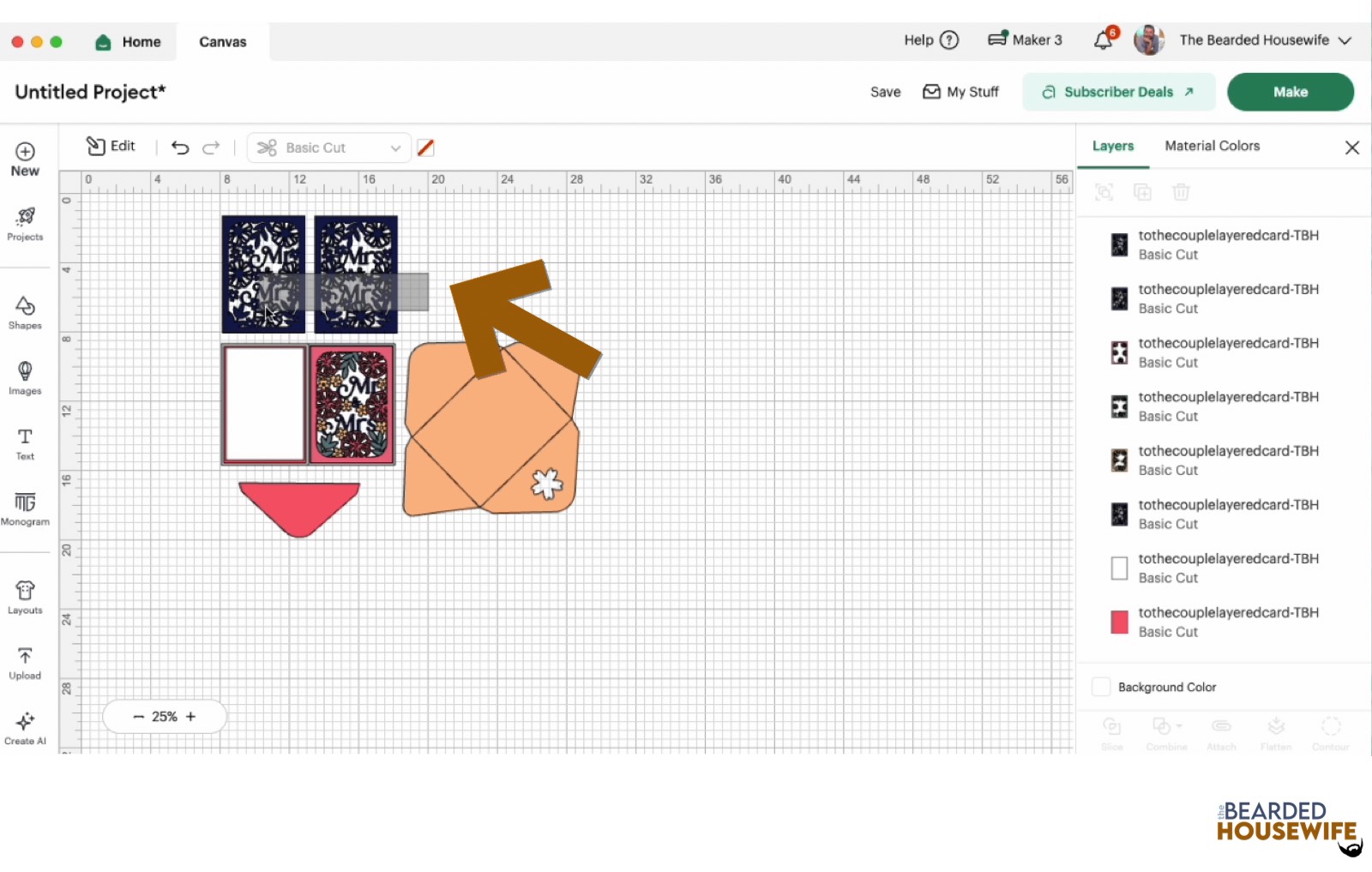Toggle the Background Color checkbox

pyautogui.click(x=1101, y=687)
